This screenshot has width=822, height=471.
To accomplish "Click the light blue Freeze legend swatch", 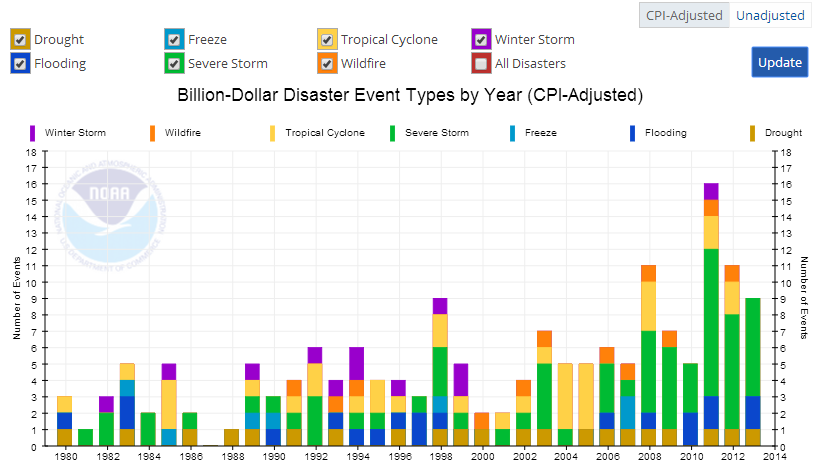I will [513, 133].
